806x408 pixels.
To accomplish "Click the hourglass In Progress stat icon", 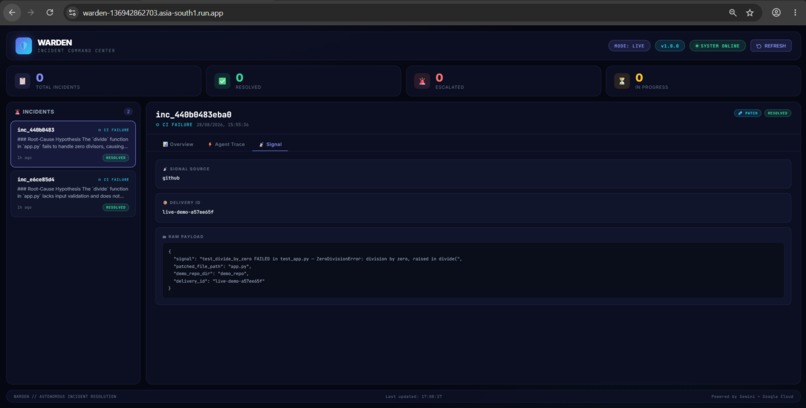I will tap(622, 81).
